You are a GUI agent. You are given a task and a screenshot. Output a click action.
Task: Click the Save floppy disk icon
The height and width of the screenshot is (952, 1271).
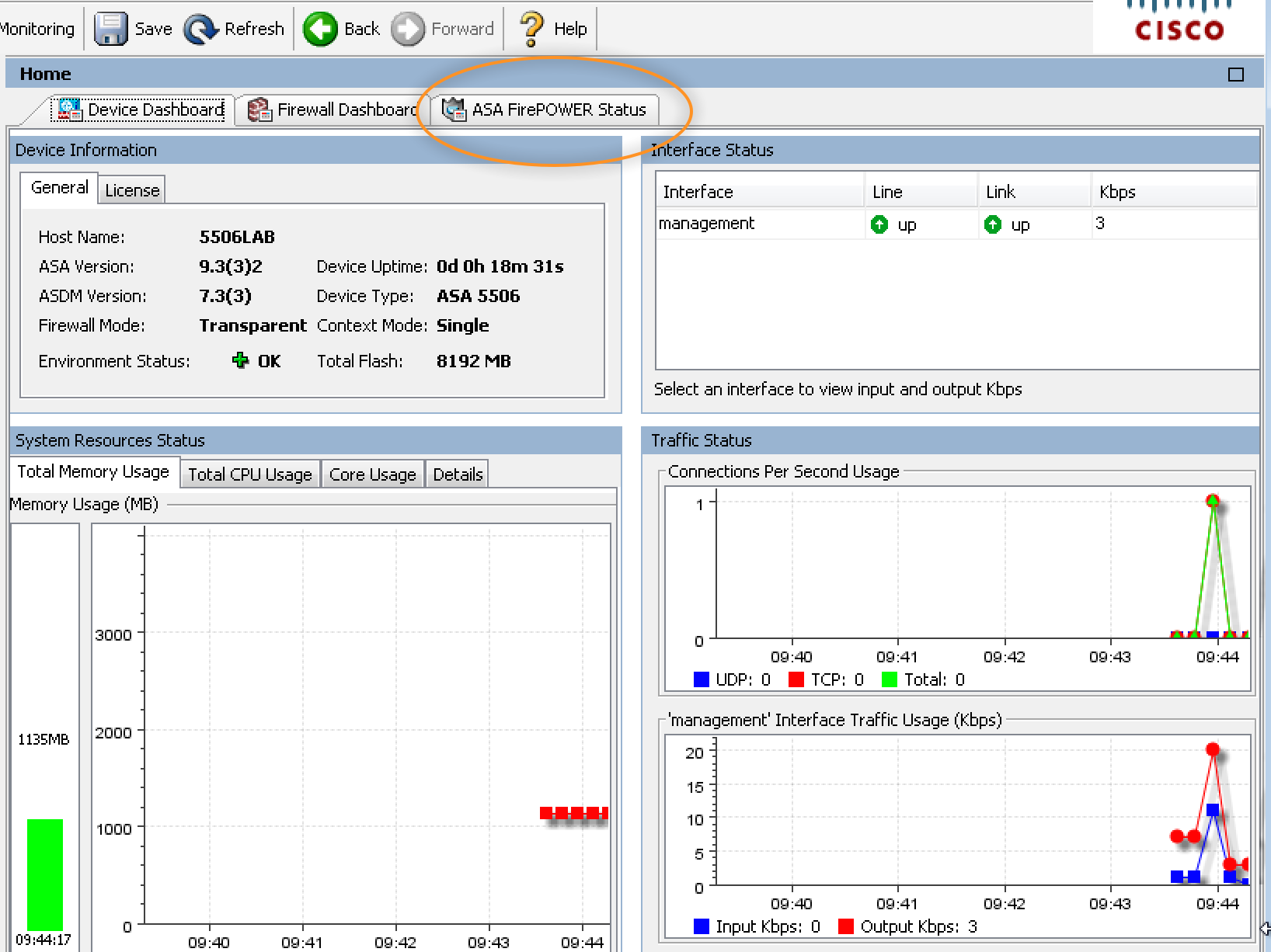pos(110,30)
